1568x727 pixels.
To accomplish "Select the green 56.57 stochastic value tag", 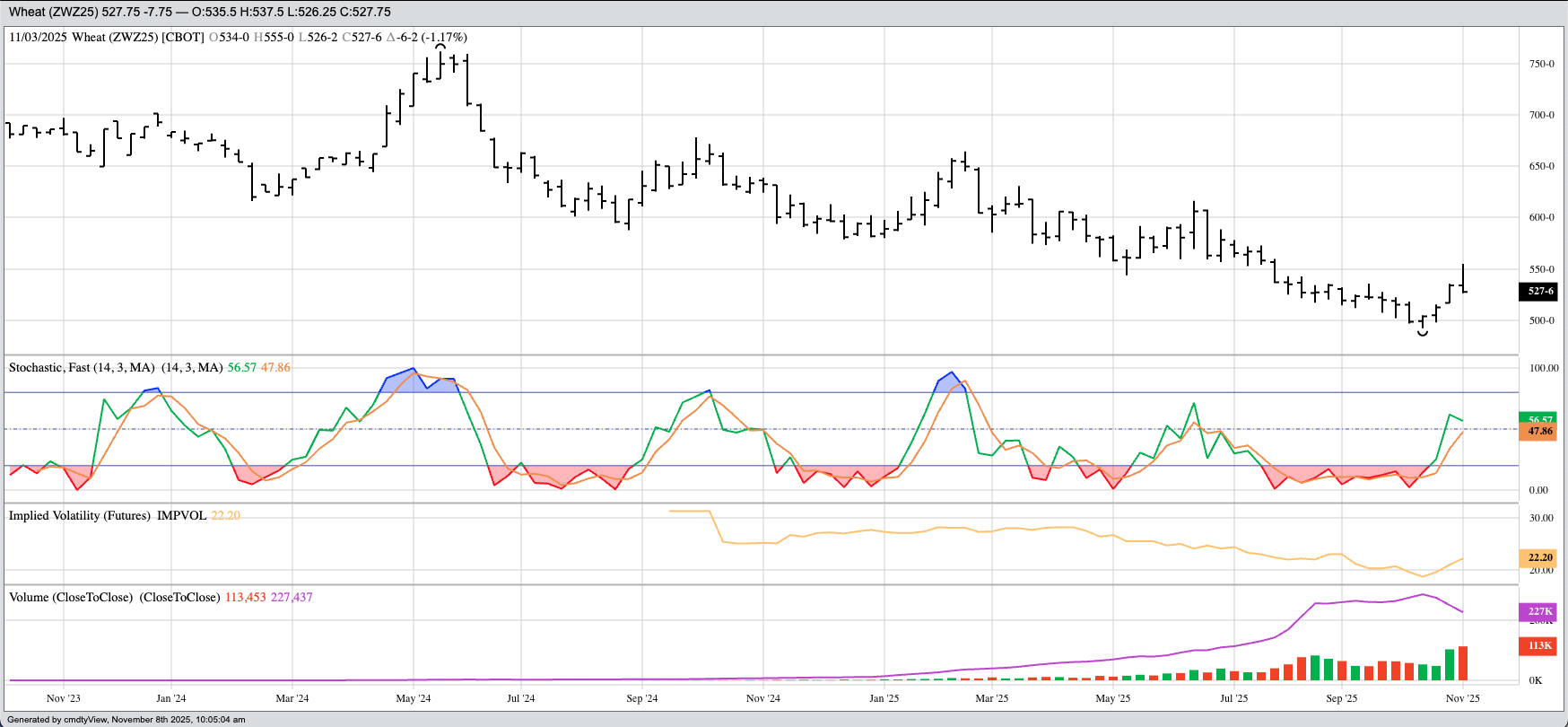I will pos(1540,419).
